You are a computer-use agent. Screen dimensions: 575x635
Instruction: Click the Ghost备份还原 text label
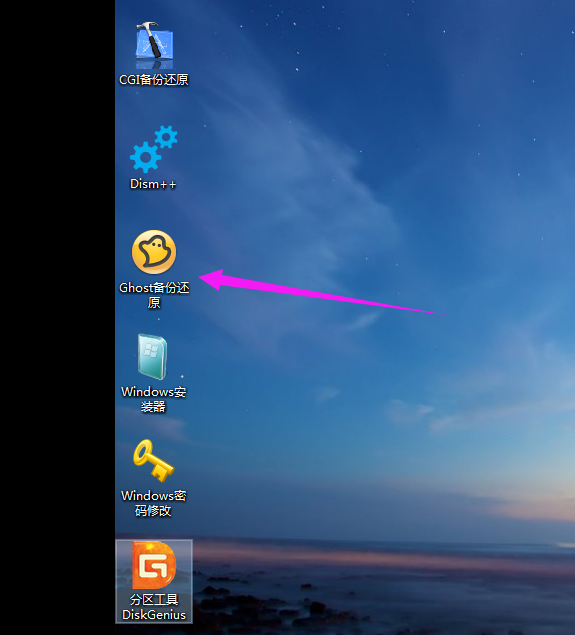point(154,295)
